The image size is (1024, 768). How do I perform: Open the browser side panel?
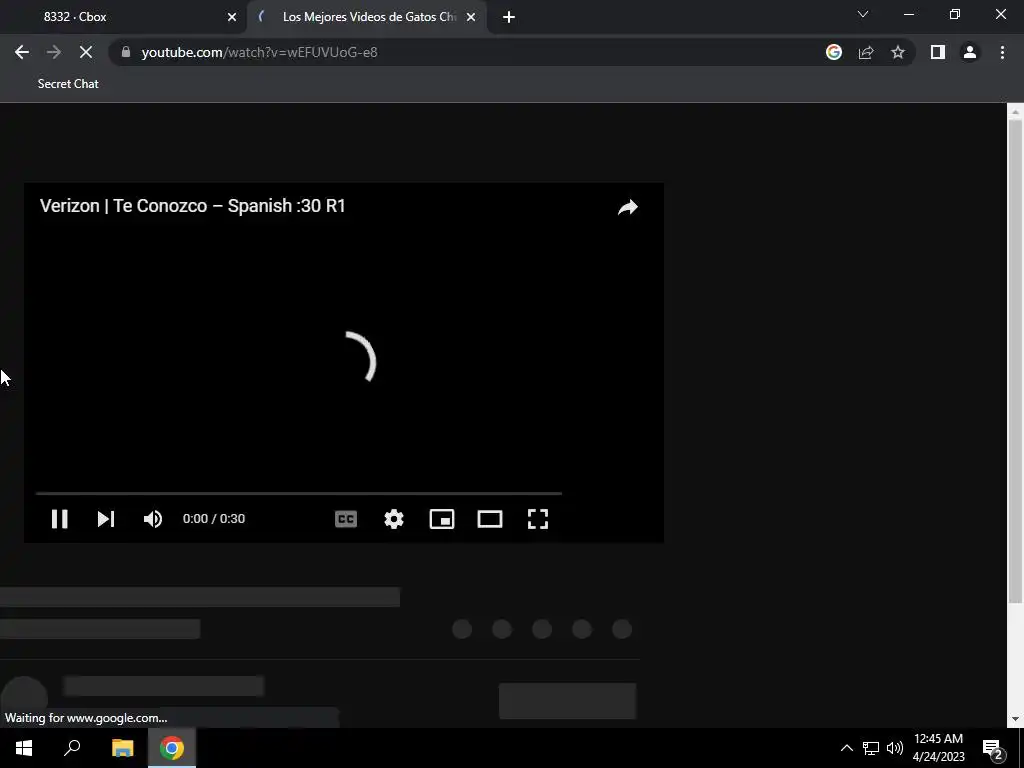point(938,52)
